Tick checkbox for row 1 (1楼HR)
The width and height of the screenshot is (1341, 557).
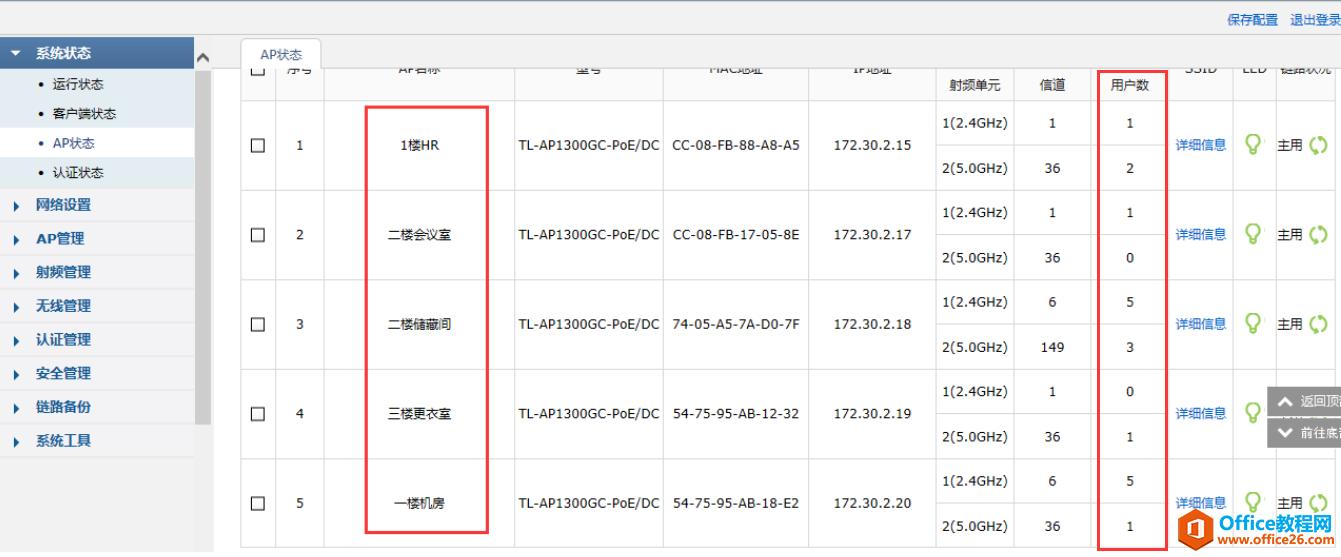(258, 146)
